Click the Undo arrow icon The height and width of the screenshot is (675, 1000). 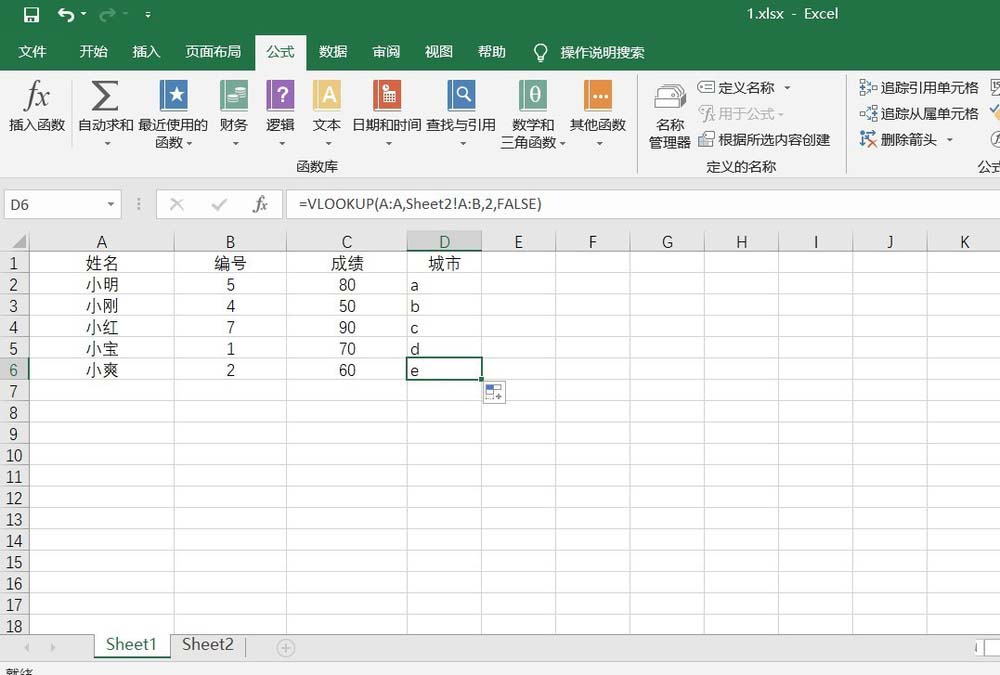(66, 14)
